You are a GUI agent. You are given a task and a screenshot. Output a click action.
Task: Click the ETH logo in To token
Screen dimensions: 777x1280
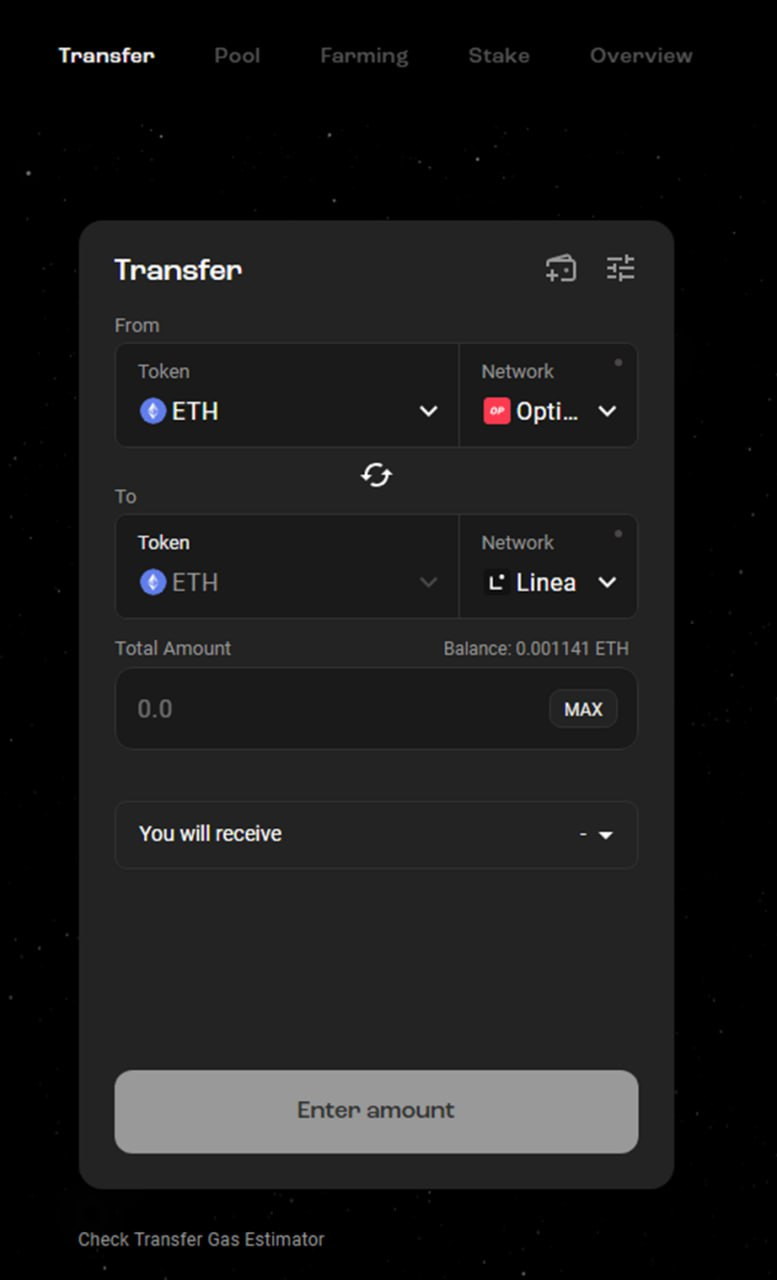(153, 582)
